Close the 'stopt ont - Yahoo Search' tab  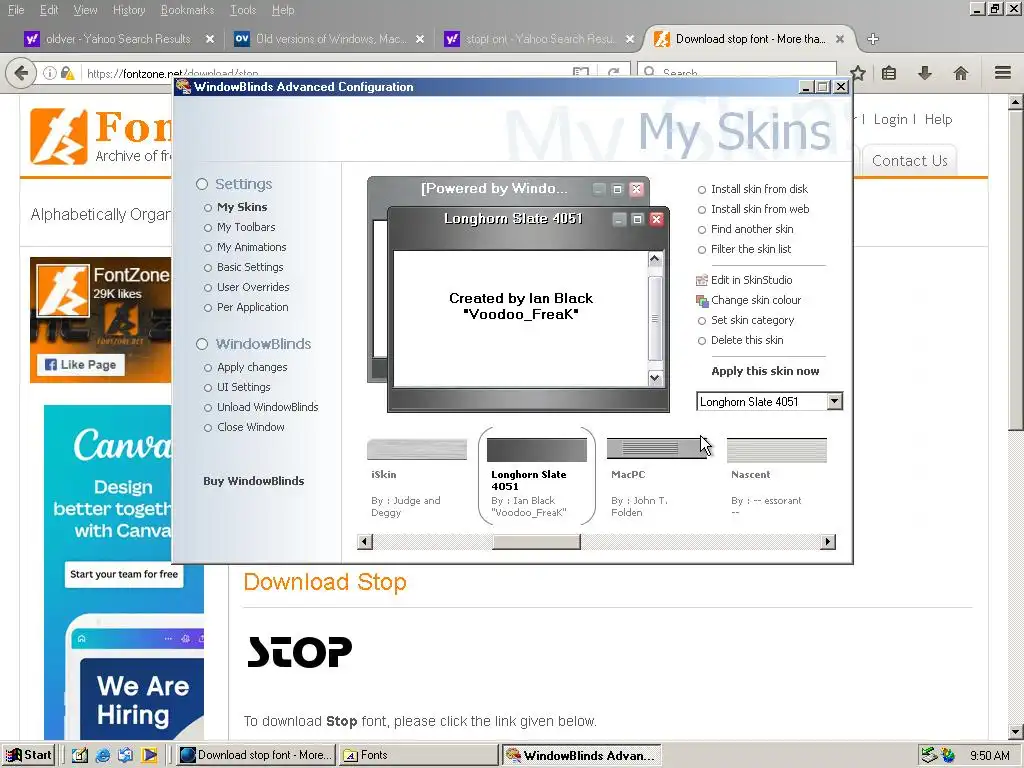click(630, 39)
